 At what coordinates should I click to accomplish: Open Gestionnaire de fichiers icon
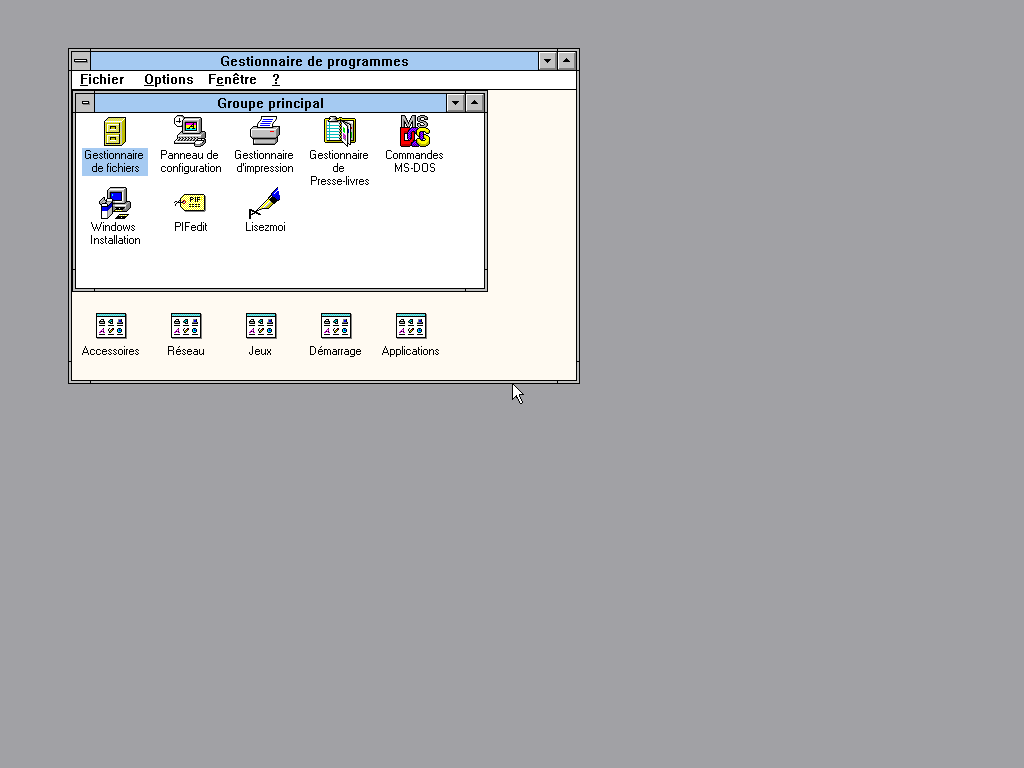(115, 132)
